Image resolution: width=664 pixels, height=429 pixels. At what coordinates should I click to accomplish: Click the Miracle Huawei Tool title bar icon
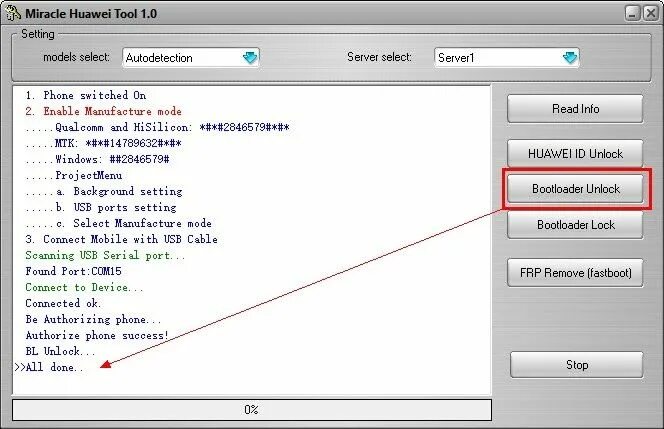(13, 13)
